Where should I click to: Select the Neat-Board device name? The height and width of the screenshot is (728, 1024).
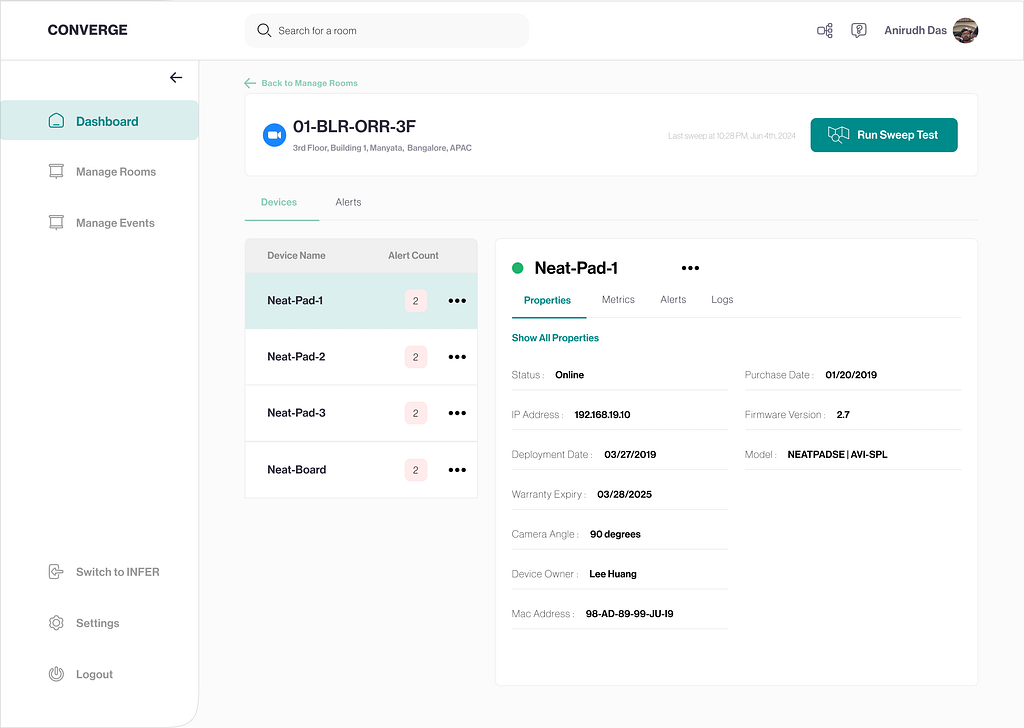296,469
